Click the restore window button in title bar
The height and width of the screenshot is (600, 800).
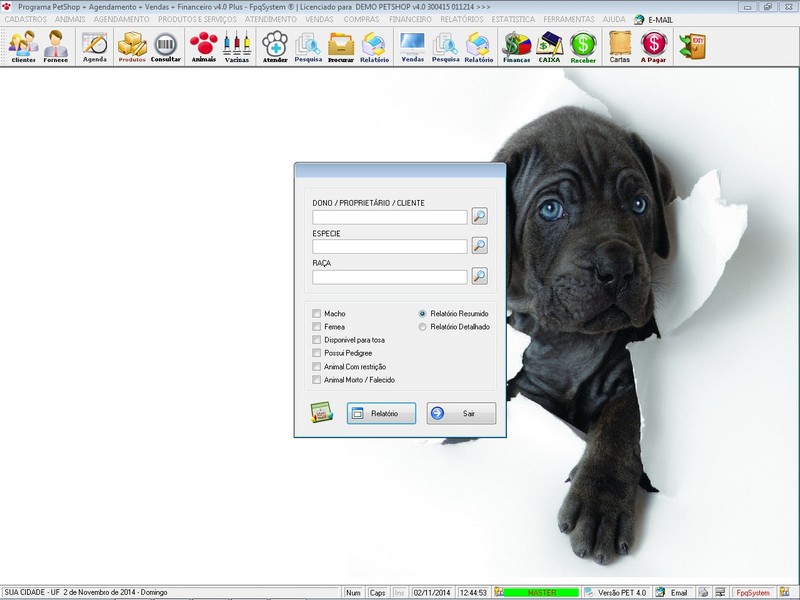(x=767, y=7)
